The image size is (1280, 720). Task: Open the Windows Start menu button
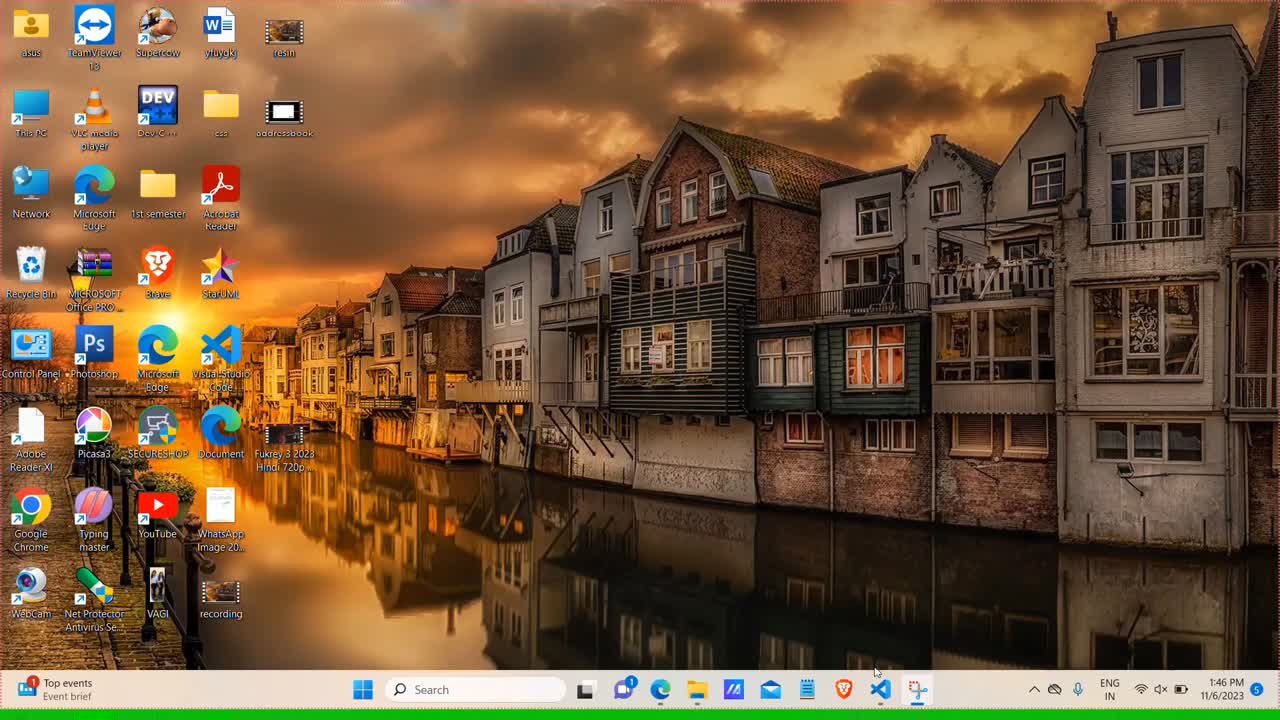[x=363, y=690]
